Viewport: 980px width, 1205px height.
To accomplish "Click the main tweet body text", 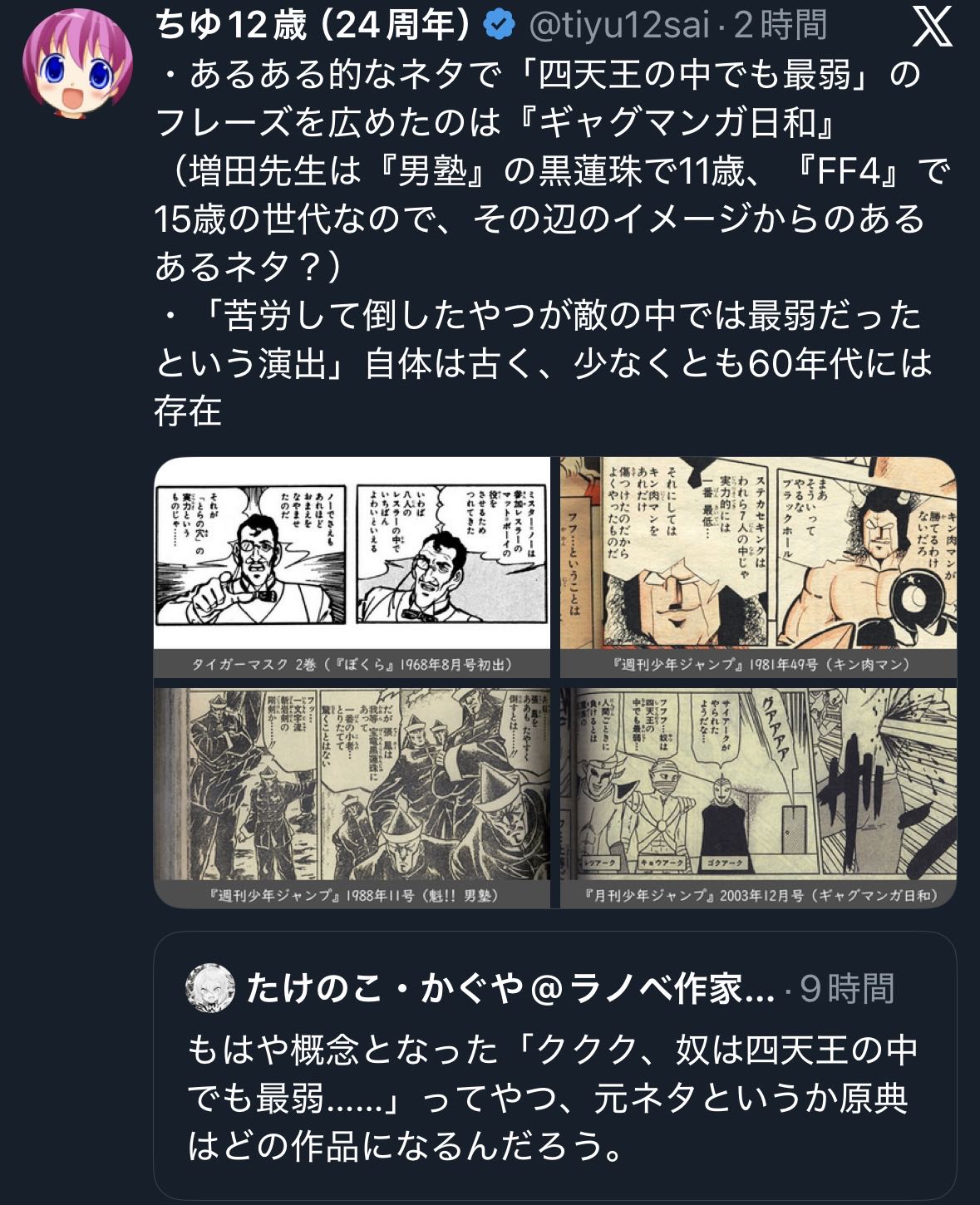I will tap(552, 243).
